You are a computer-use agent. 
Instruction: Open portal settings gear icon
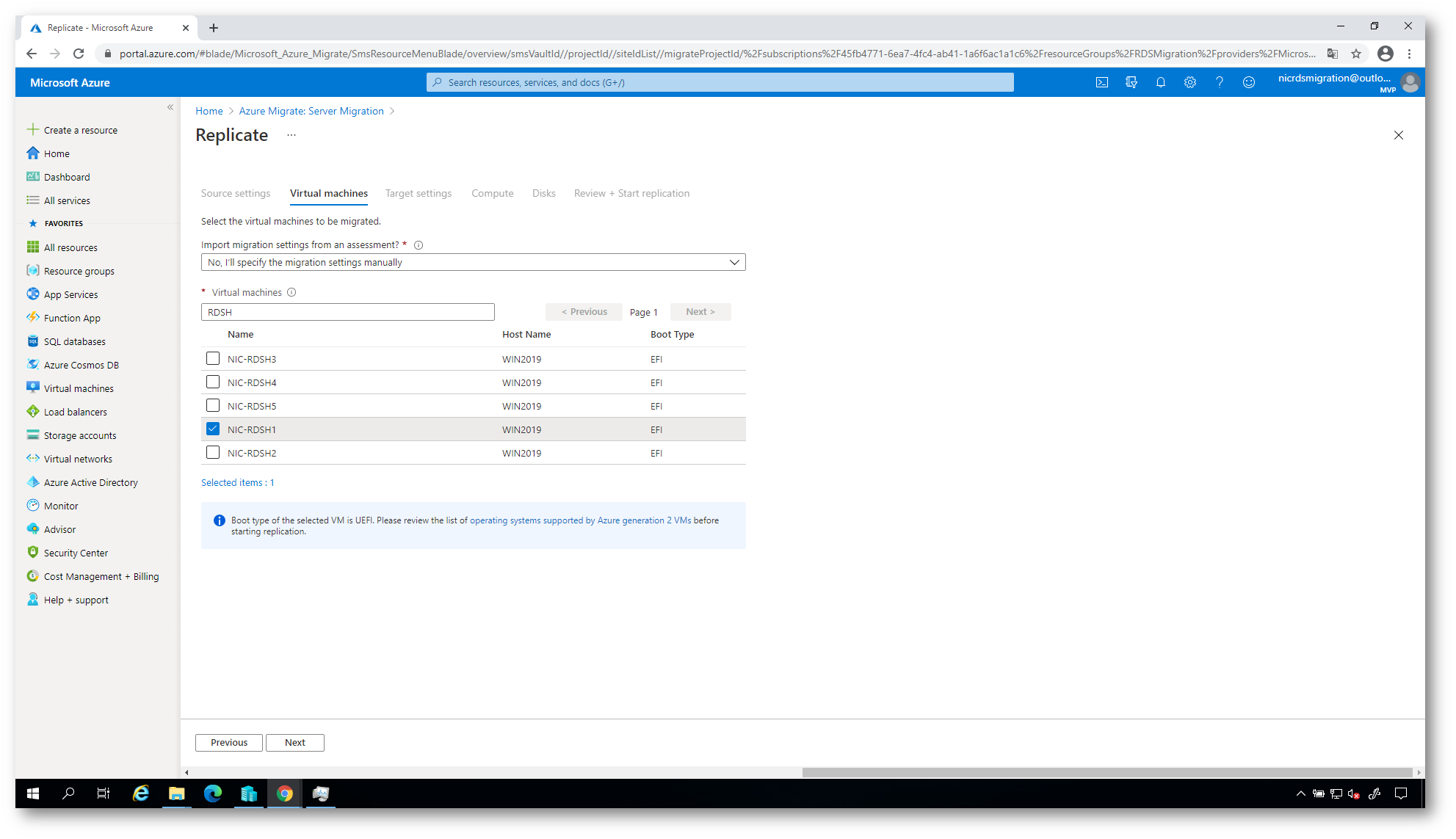pos(1189,82)
